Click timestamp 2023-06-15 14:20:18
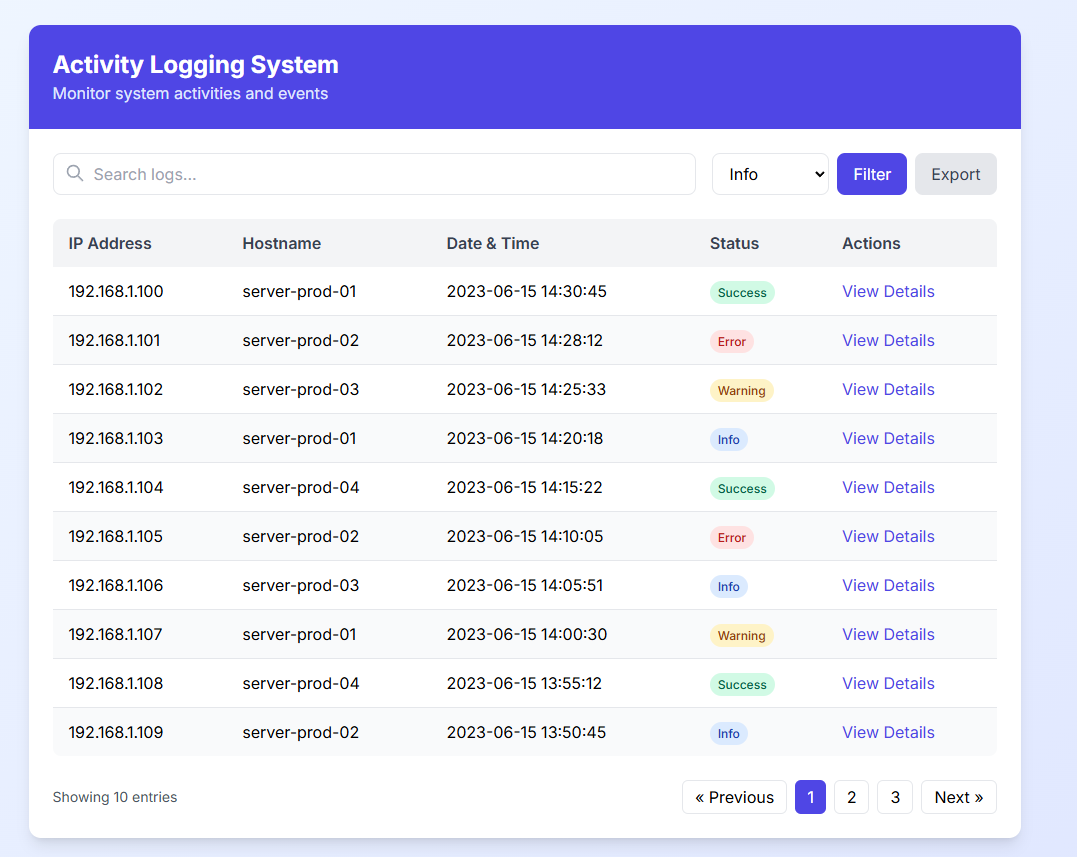1077x857 pixels. tap(525, 438)
